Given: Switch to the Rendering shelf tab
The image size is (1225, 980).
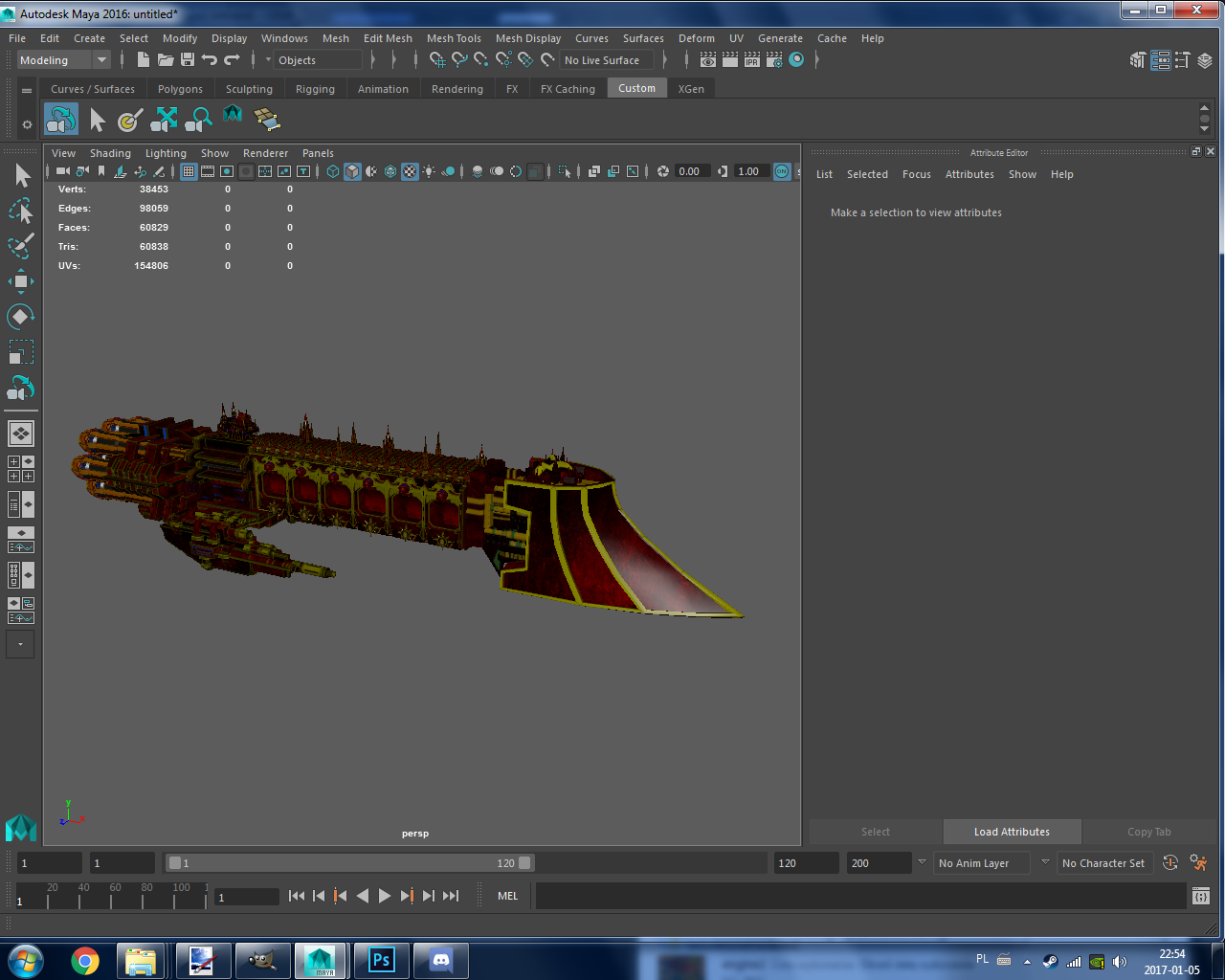Looking at the screenshot, I should (457, 88).
